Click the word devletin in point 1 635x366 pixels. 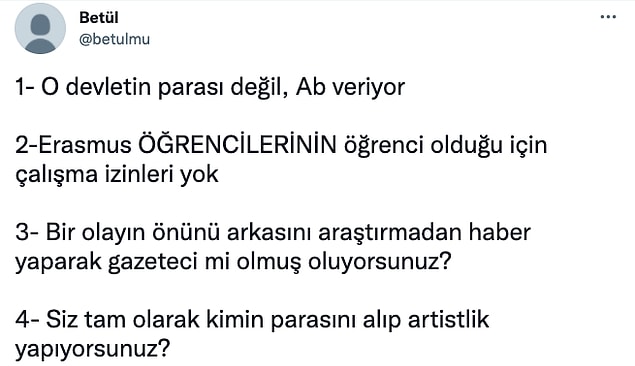[108, 87]
